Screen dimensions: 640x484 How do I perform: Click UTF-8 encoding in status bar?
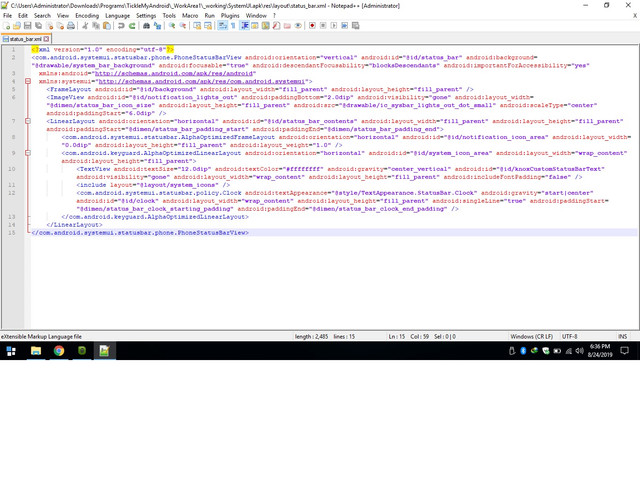point(569,337)
